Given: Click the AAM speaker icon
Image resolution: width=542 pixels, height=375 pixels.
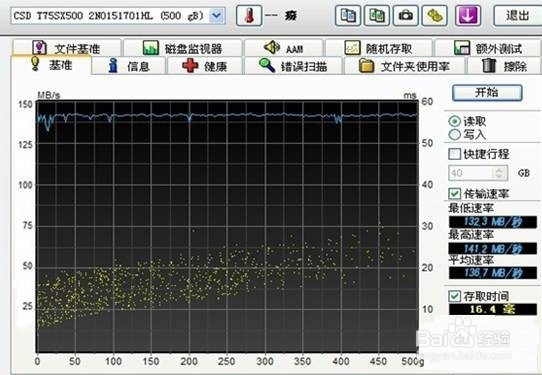Looking at the screenshot, I should coord(272,47).
